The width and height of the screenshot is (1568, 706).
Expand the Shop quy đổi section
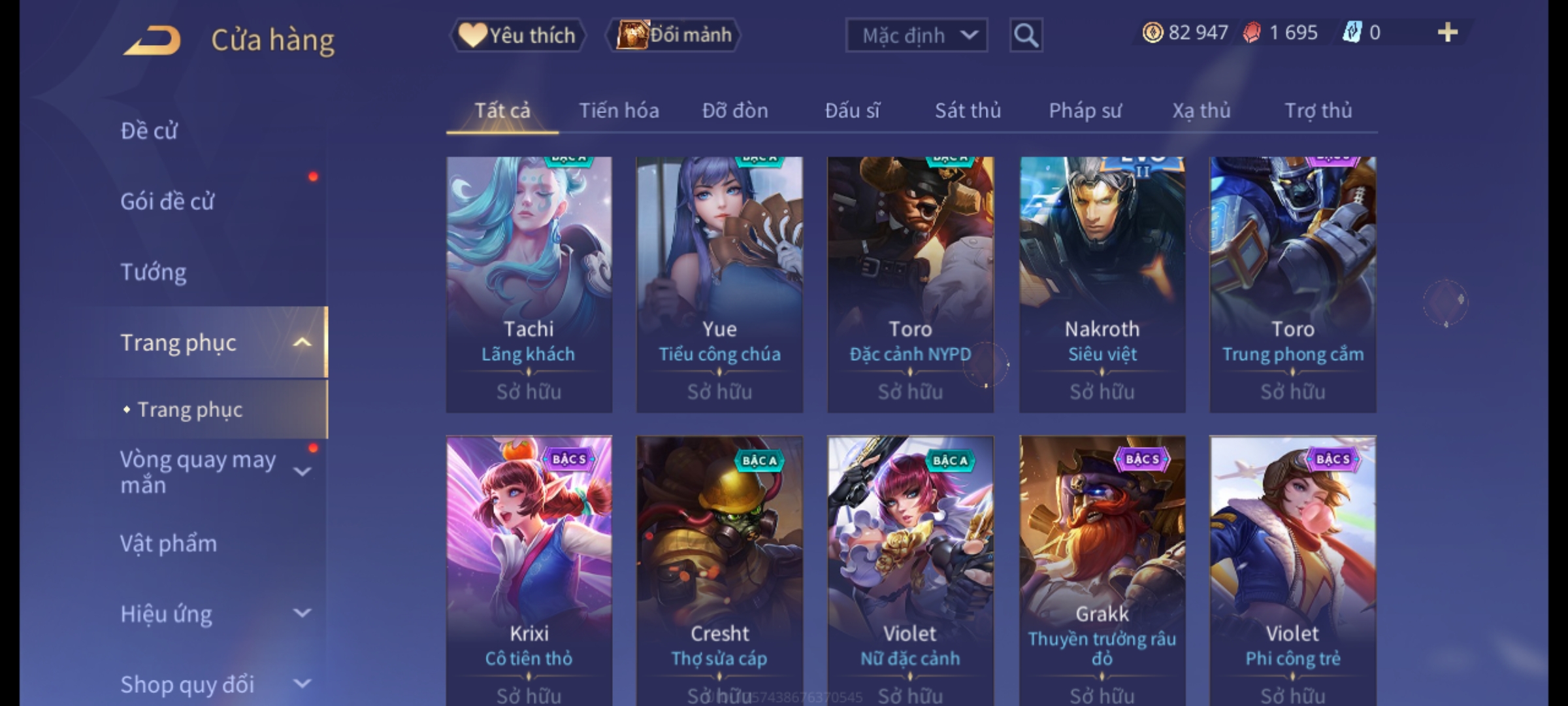click(x=302, y=684)
